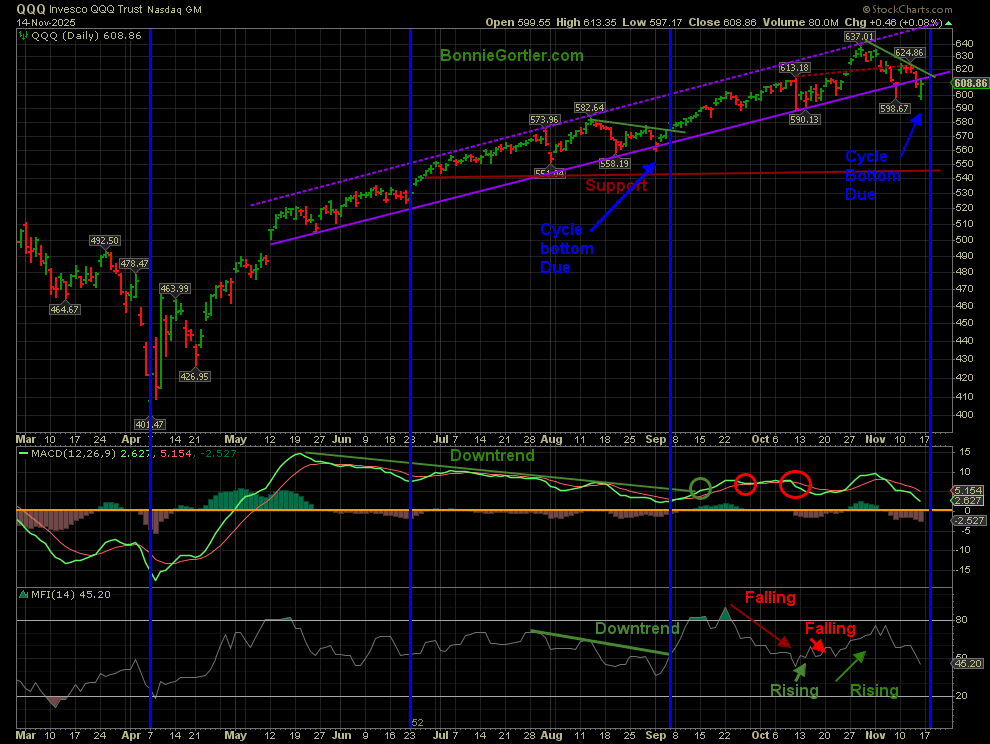Viewport: 990px width, 744px height.
Task: Click the Downtrend label in the MACD panel
Action: coord(492,455)
